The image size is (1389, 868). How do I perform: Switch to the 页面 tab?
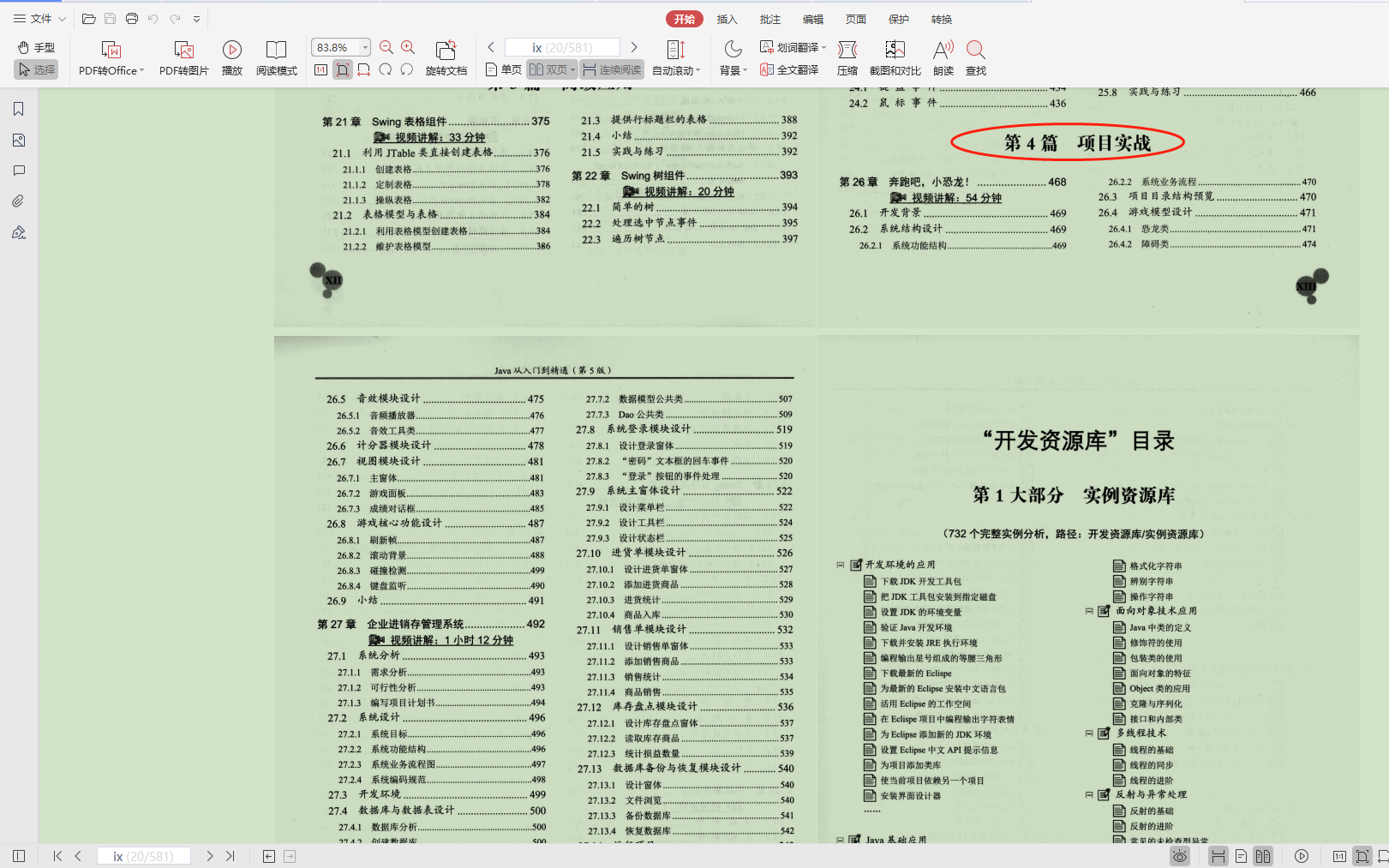tap(856, 19)
